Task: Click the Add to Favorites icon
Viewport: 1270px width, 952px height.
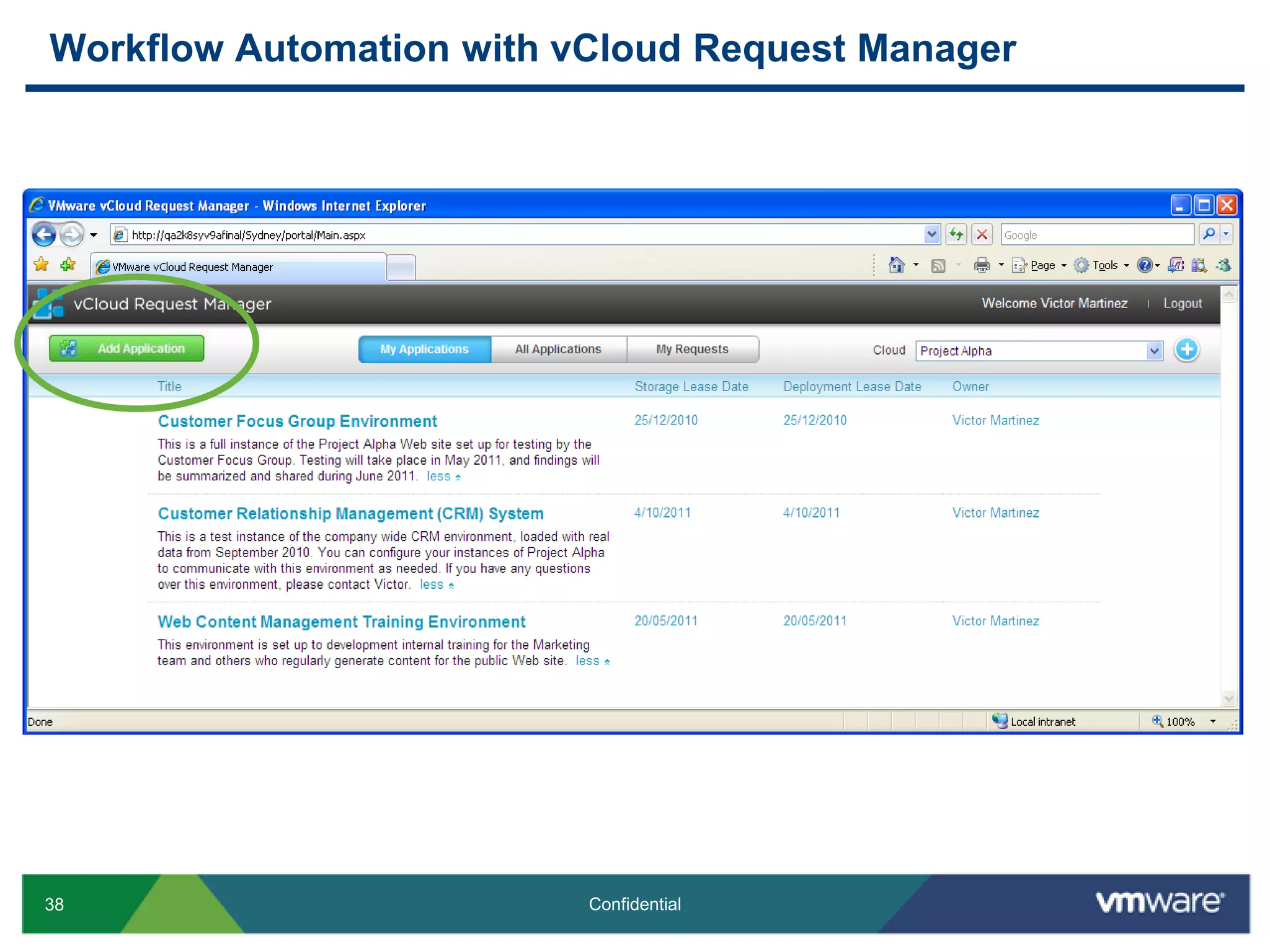Action: (x=68, y=265)
